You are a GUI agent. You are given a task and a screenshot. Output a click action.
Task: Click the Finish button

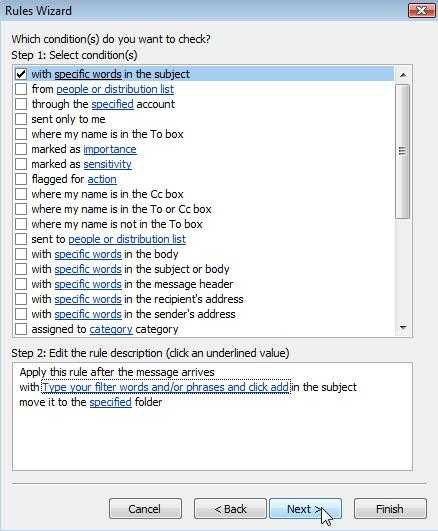(390, 509)
